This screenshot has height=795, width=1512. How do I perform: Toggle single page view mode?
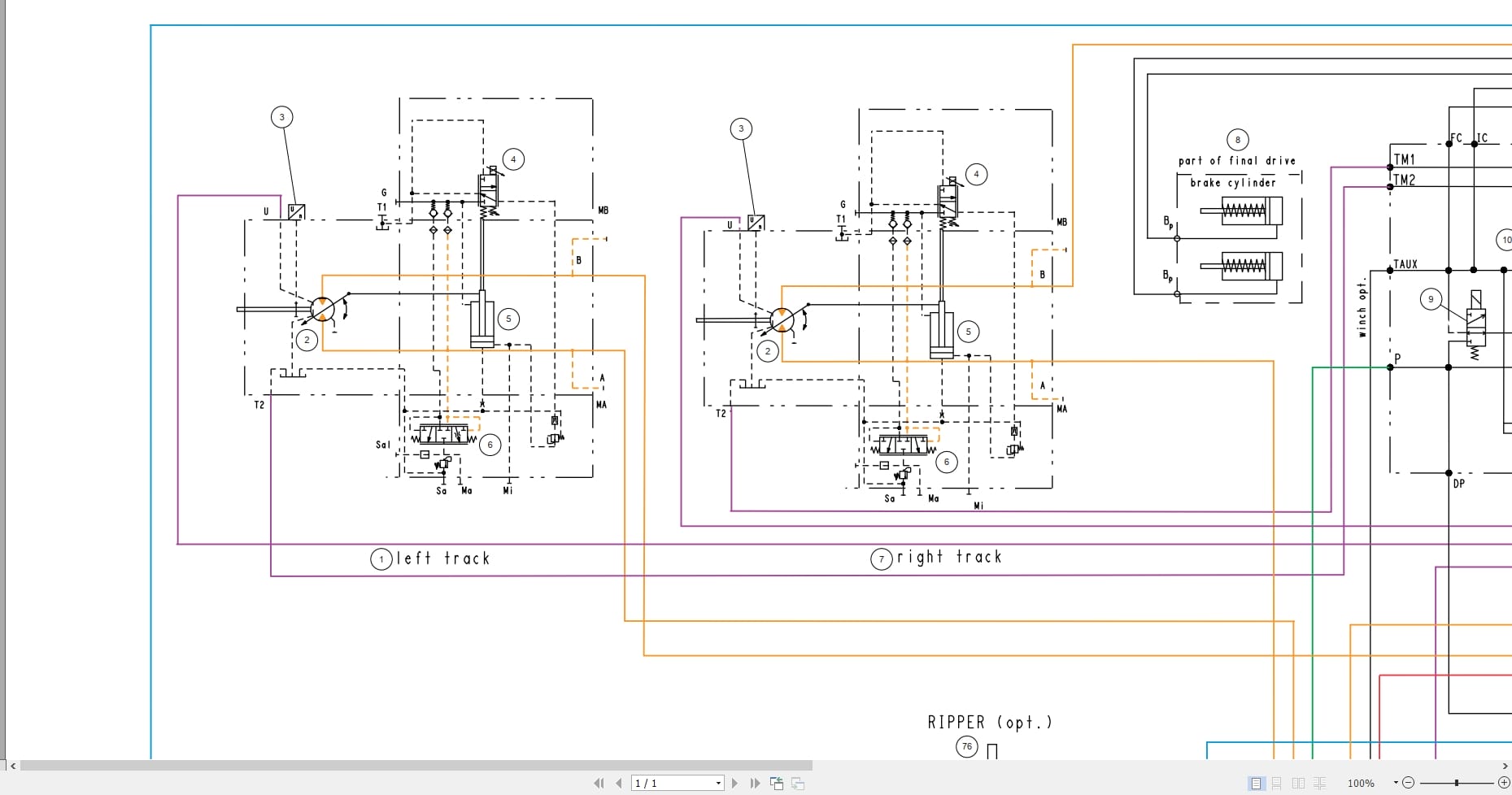[x=1257, y=783]
